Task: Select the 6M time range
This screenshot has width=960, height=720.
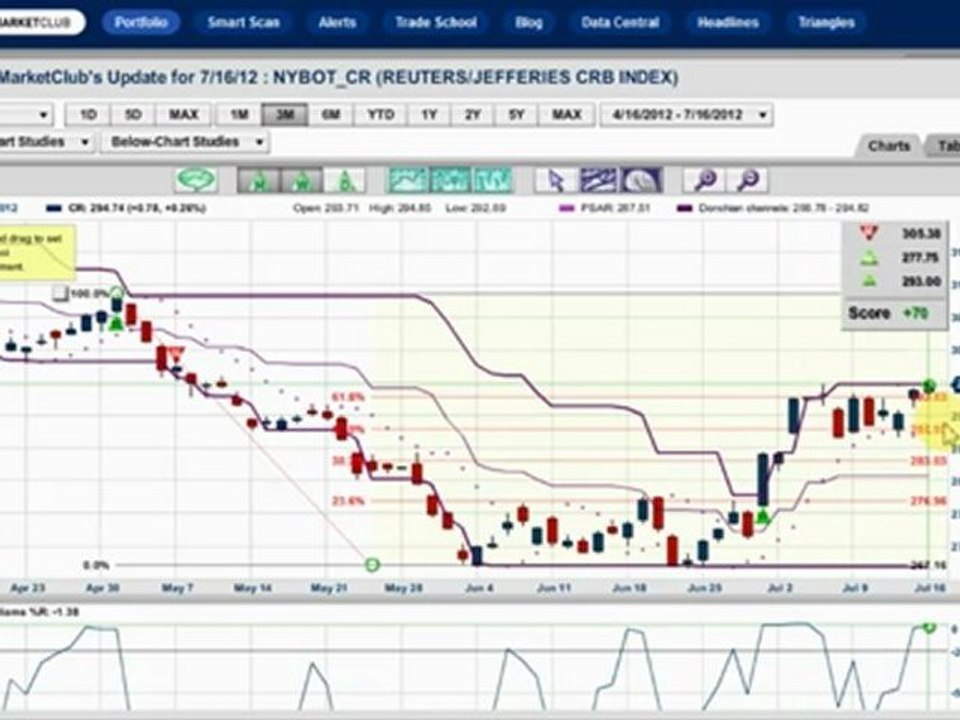Action: point(331,114)
